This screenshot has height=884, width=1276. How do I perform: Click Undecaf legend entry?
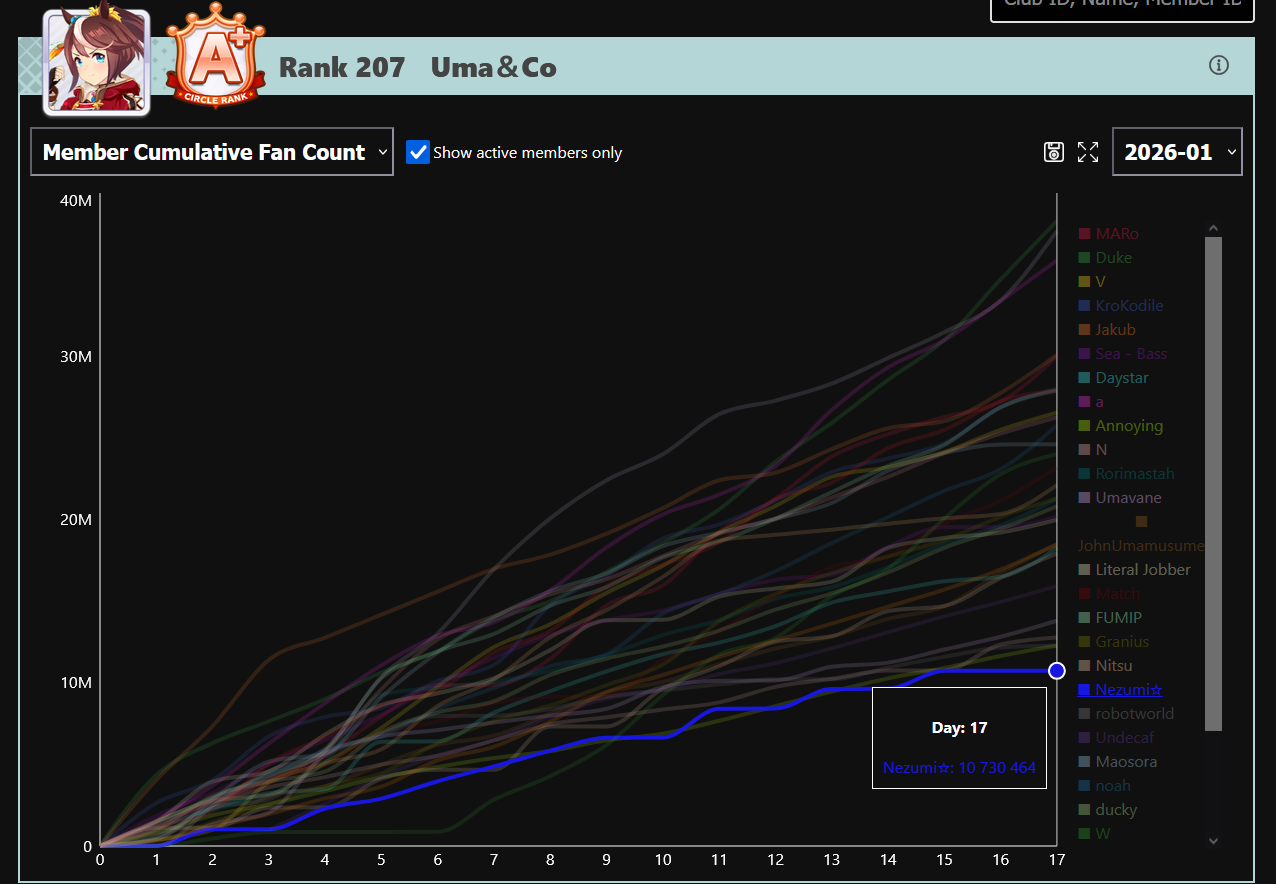1116,738
